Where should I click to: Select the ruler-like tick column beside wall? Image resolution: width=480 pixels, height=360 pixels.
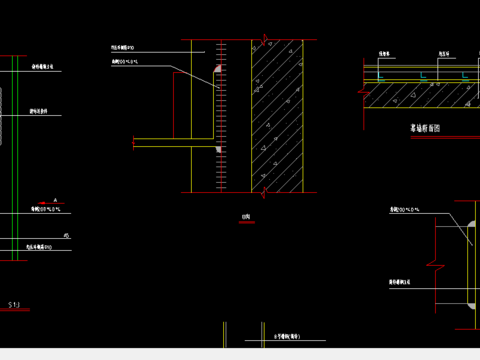click(x=221, y=116)
